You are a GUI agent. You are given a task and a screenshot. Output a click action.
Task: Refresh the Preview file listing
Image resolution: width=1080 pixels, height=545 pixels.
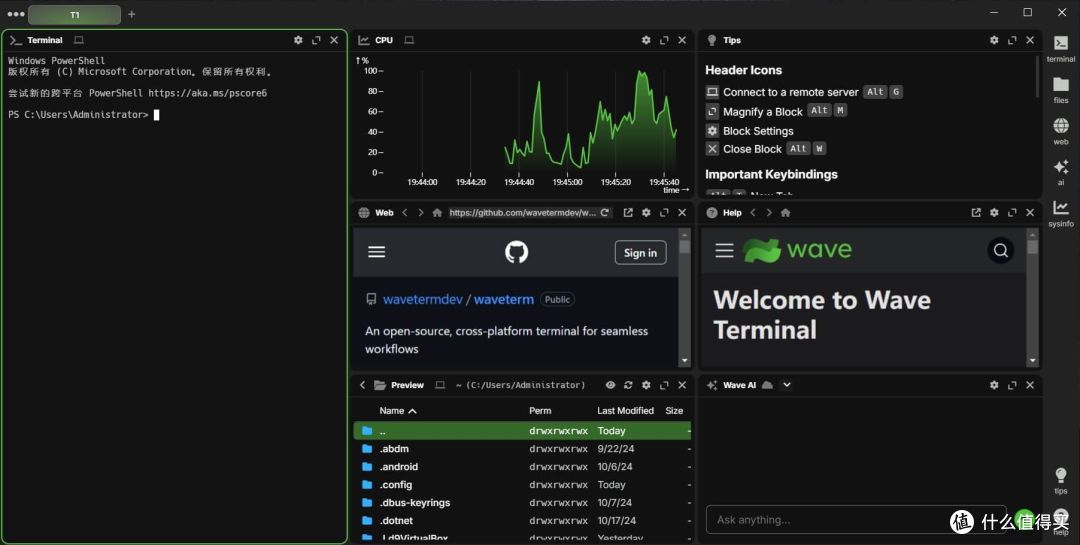[628, 385]
